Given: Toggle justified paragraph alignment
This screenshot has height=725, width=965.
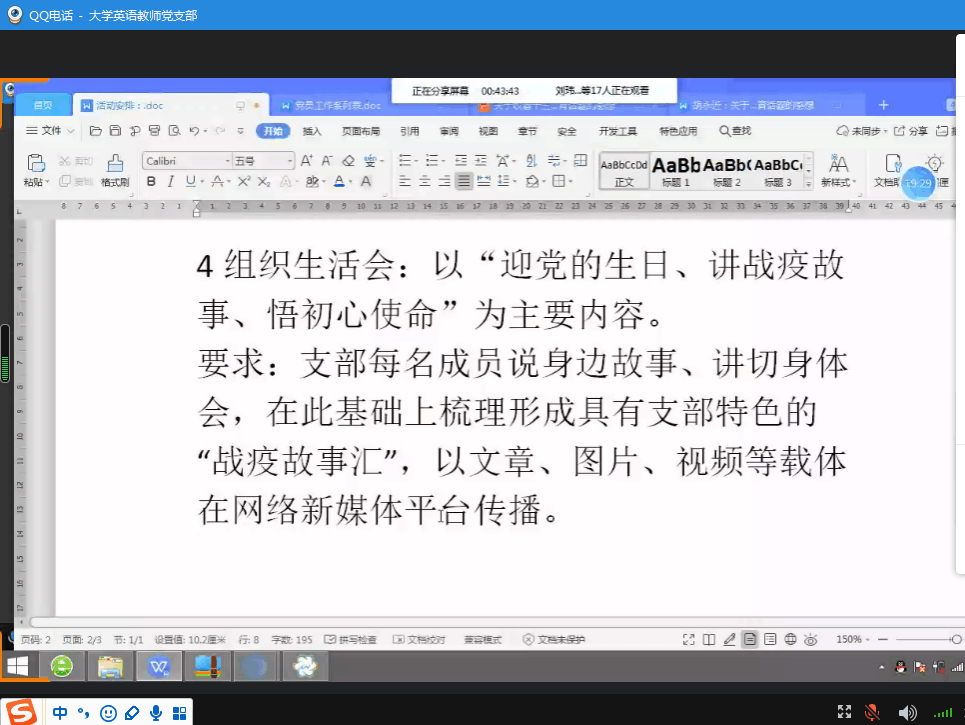Looking at the screenshot, I should (x=463, y=182).
